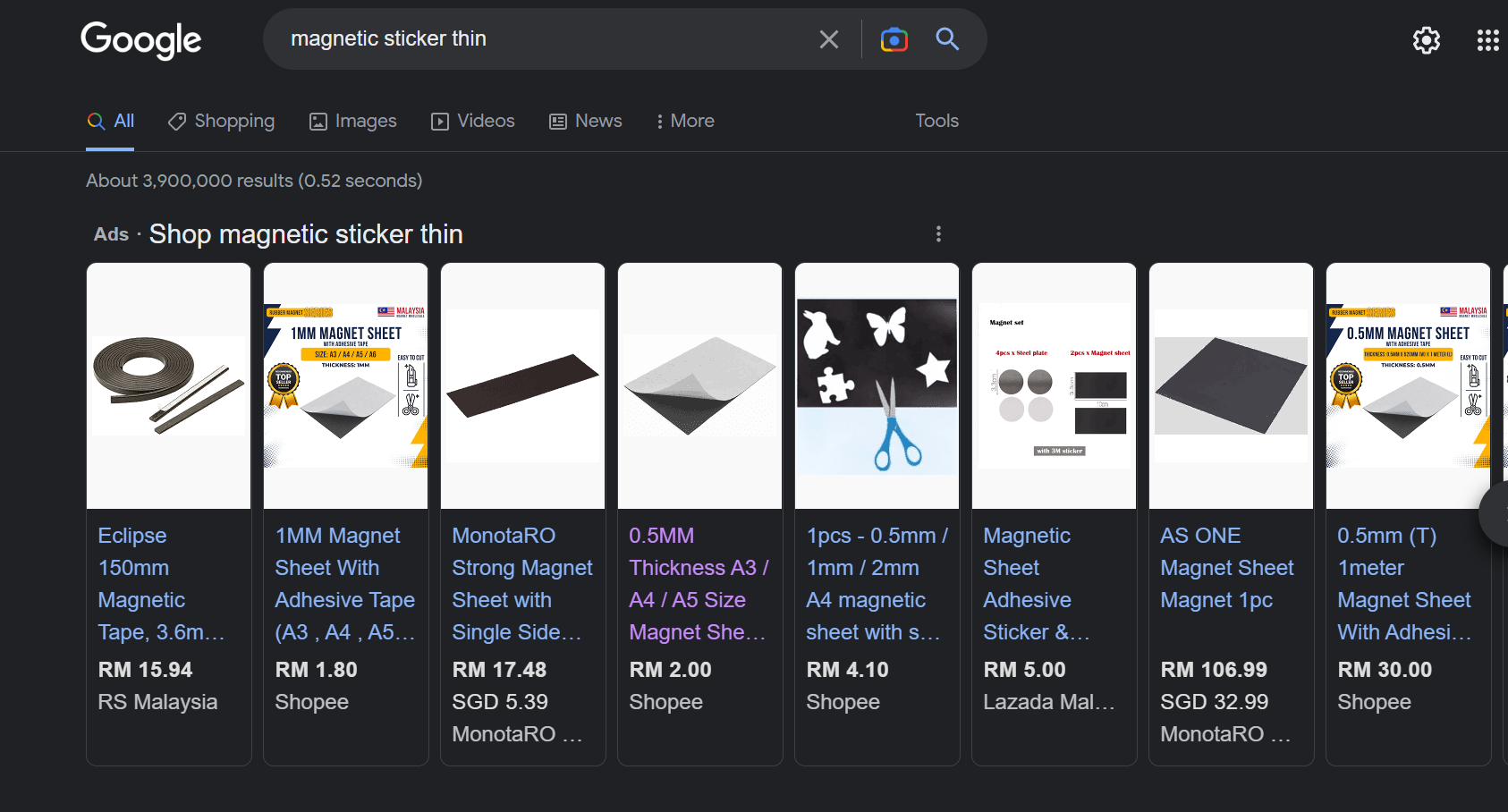Open MonotaRO Strong Magnet Sheet link
The height and width of the screenshot is (812, 1508).
tap(522, 584)
